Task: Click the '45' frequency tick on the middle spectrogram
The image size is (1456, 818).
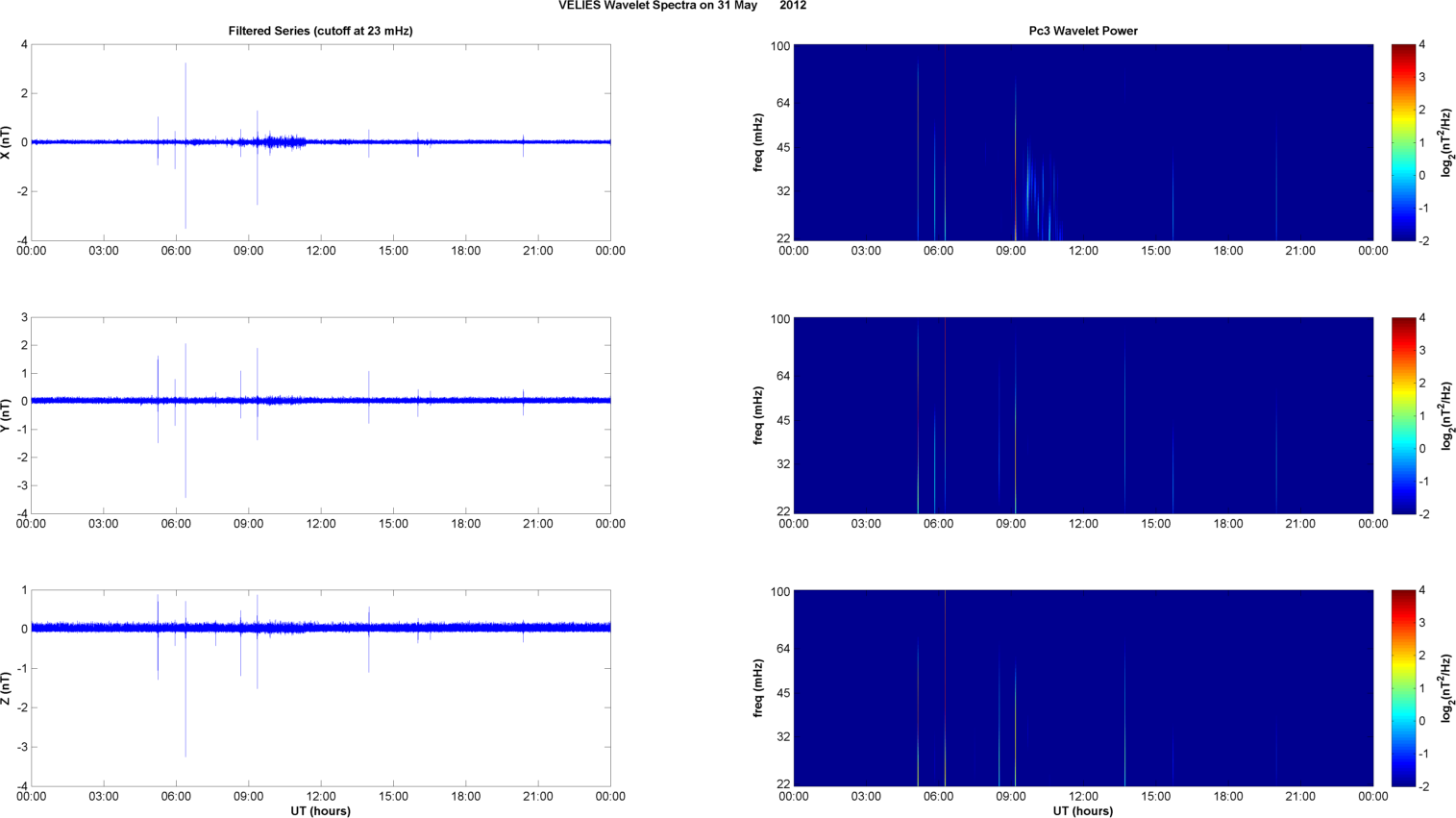Action: tap(782, 420)
